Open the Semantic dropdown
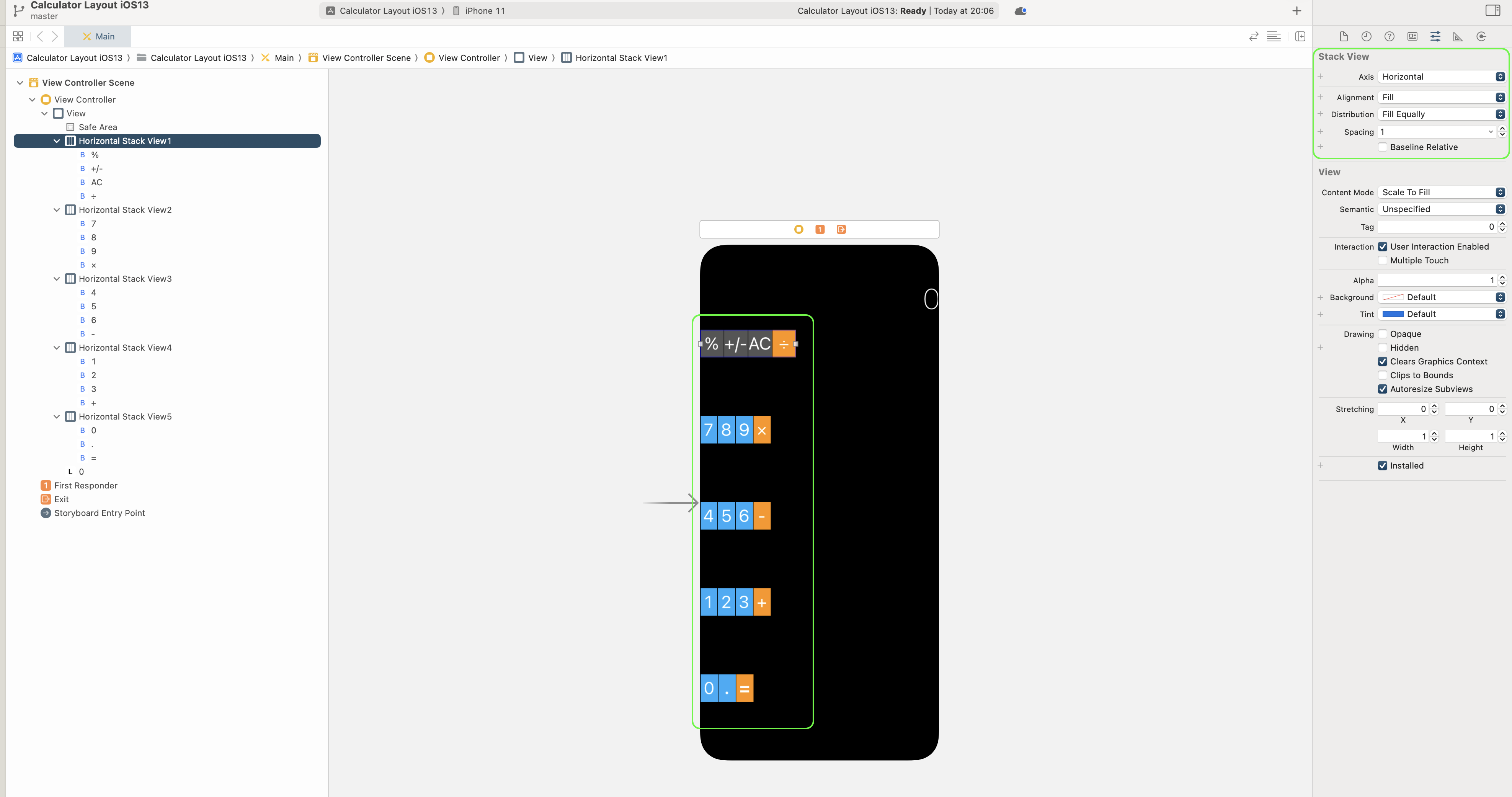Image resolution: width=1512 pixels, height=797 pixels. pyautogui.click(x=1442, y=209)
